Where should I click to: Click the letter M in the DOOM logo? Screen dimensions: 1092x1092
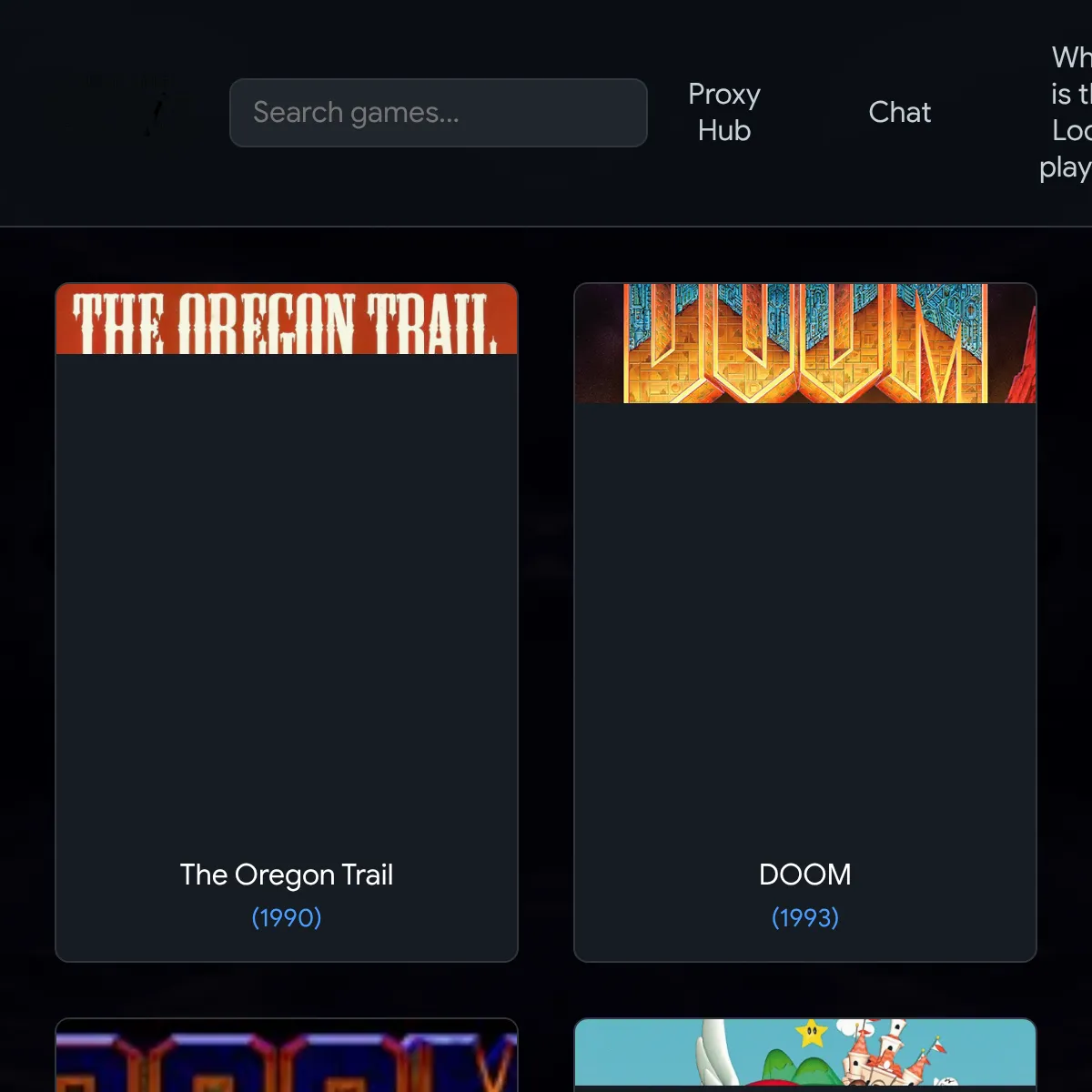942,350
